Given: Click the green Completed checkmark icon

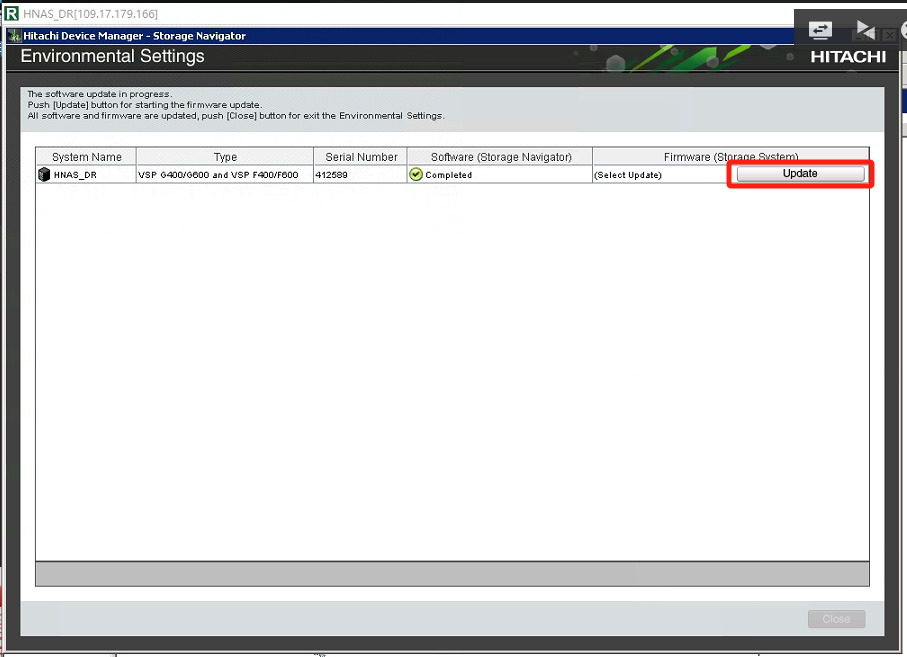Looking at the screenshot, I should pyautogui.click(x=416, y=174).
